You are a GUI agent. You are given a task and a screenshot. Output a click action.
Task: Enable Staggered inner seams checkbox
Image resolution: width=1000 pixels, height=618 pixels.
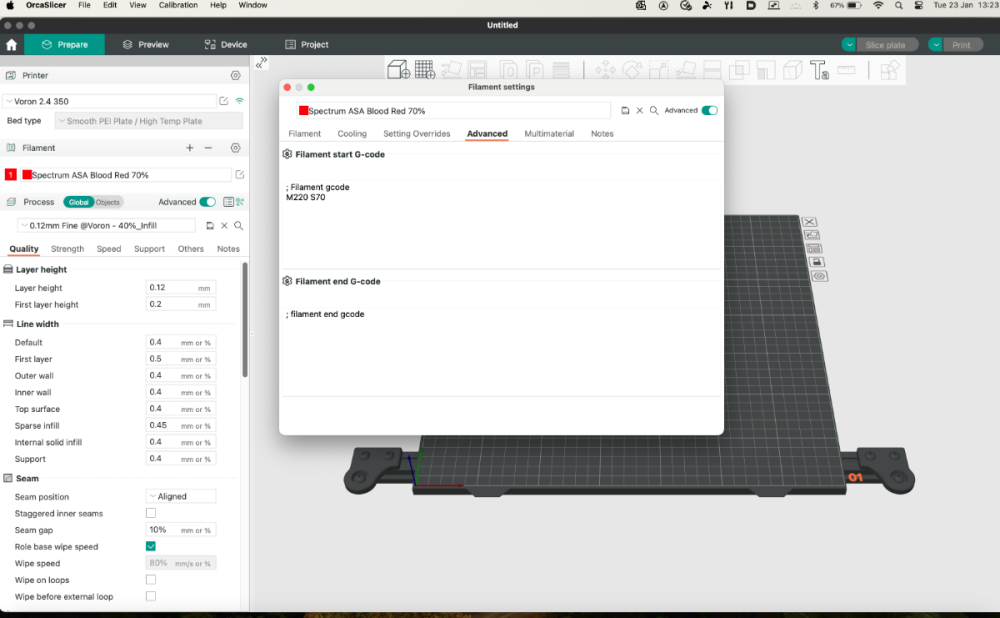point(151,513)
